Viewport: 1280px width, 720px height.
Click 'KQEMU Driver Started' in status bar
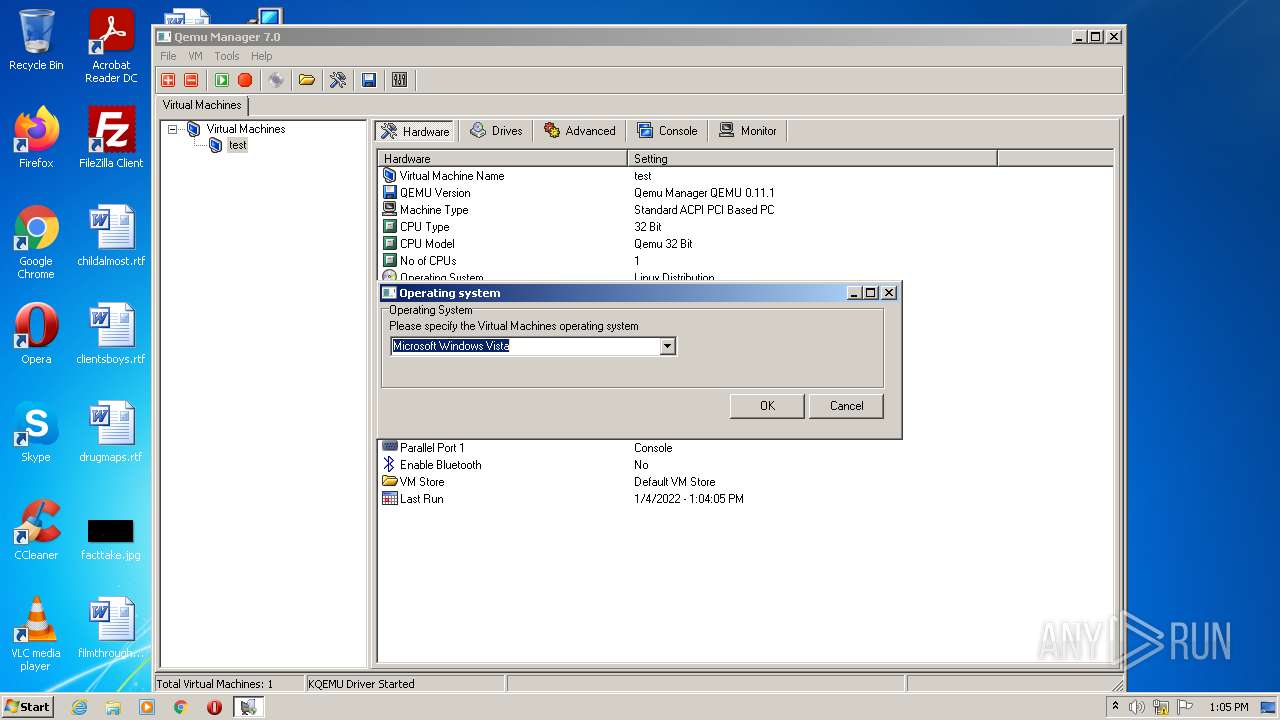pyautogui.click(x=361, y=684)
